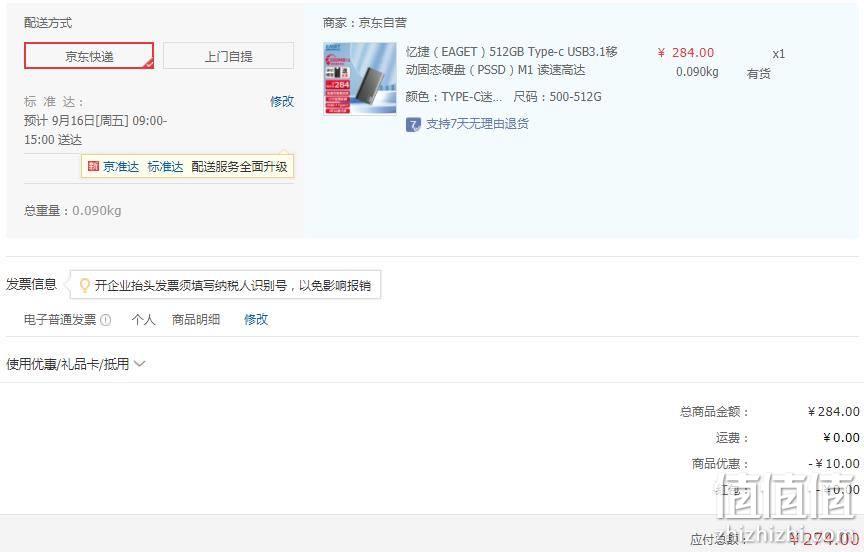
Task: Select 上门自提 pickup option
Action: tap(229, 56)
